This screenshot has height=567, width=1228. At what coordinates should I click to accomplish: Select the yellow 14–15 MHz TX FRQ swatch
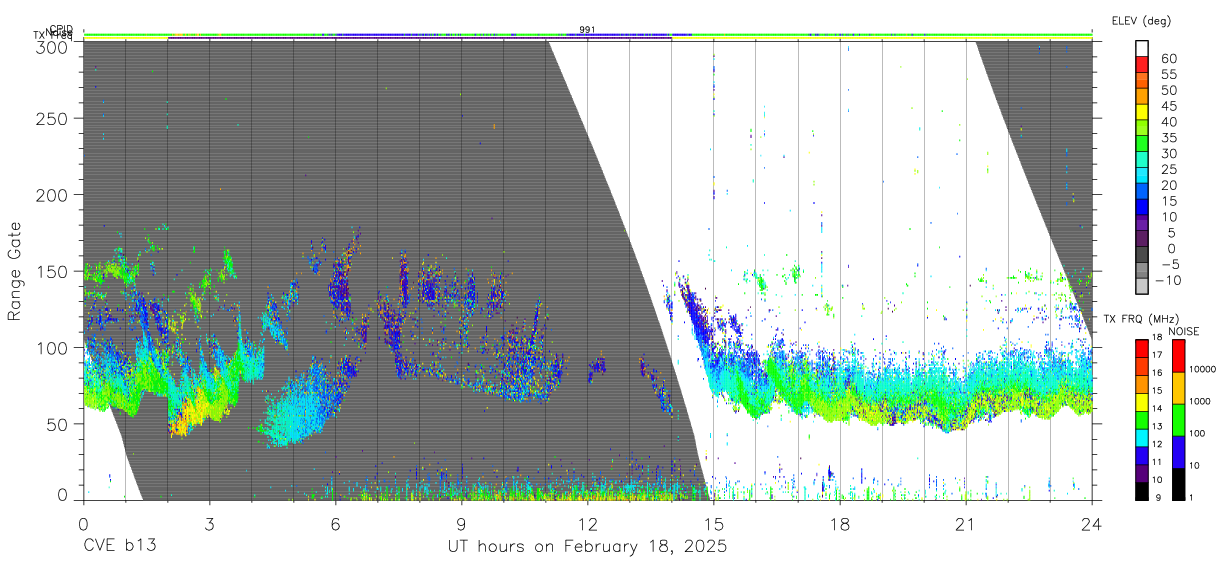pos(1142,400)
